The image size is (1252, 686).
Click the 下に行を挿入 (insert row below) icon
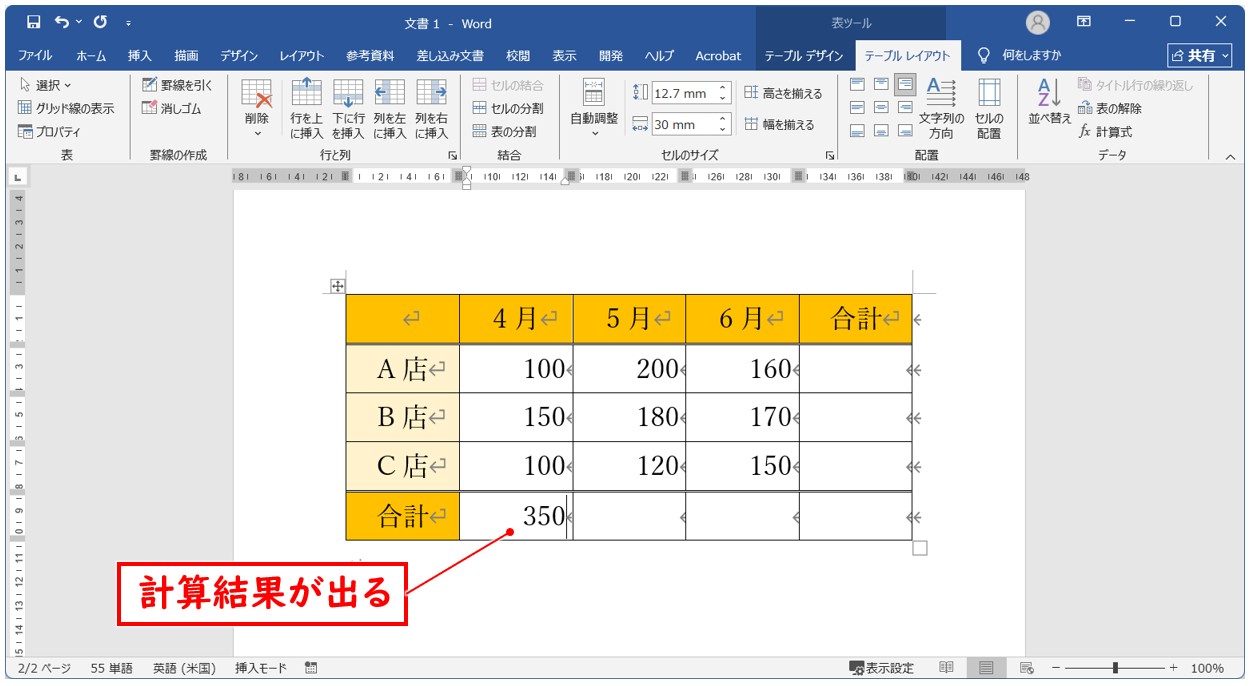pos(348,108)
